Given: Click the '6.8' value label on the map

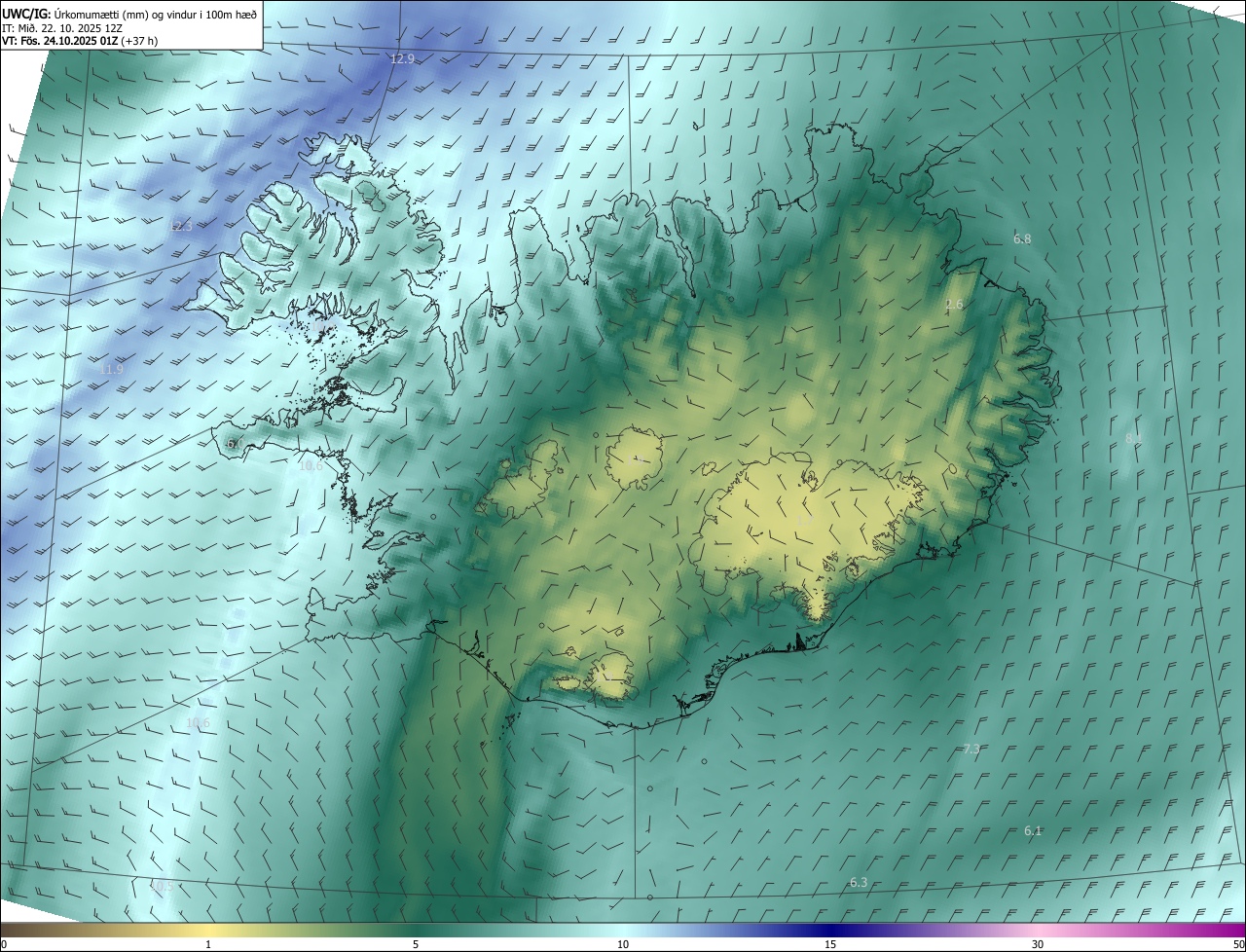Looking at the screenshot, I should (x=1022, y=239).
